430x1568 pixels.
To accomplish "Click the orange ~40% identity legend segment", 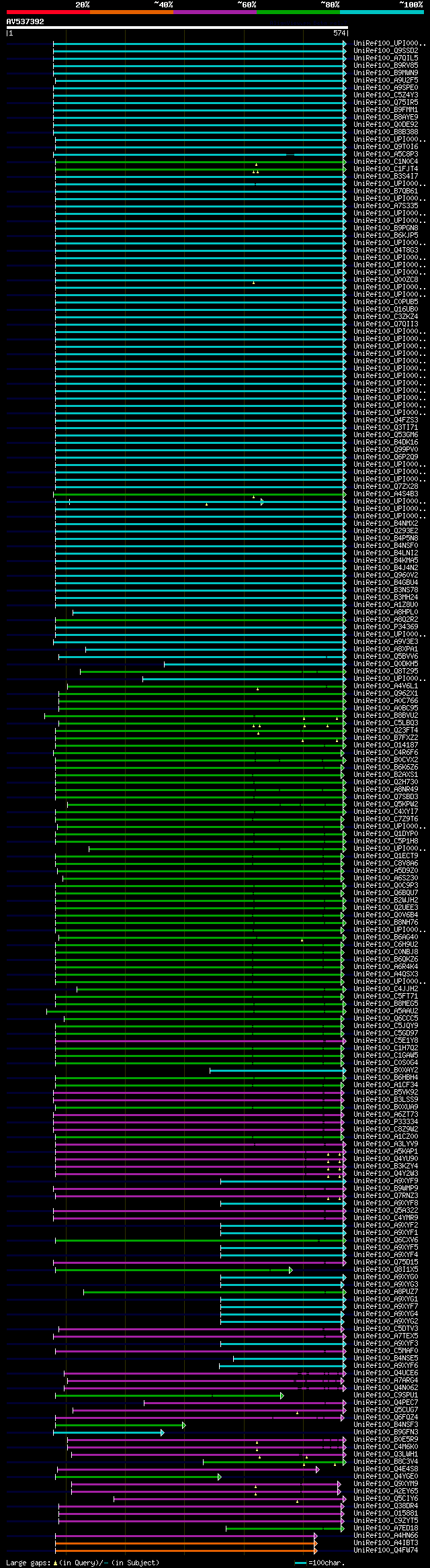I will coord(131,12).
